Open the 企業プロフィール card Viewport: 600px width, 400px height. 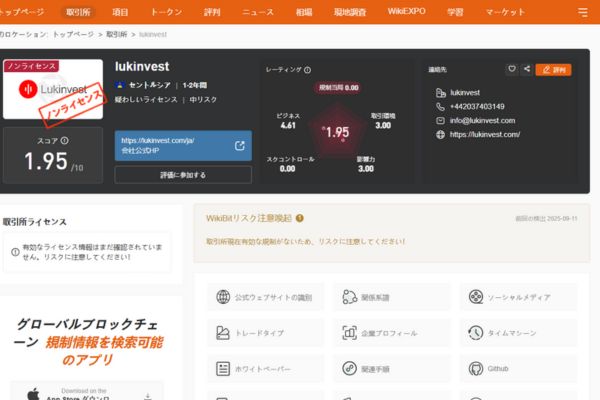click(392, 333)
